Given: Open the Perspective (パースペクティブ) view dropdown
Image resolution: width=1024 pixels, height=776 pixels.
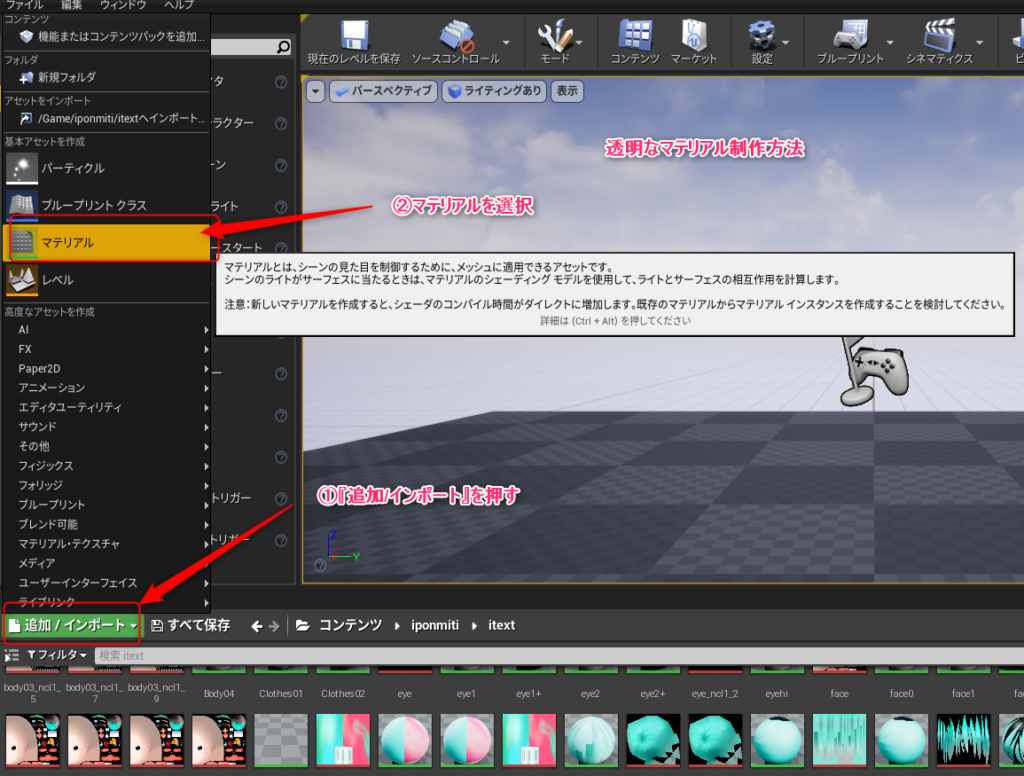Looking at the screenshot, I should pos(384,92).
